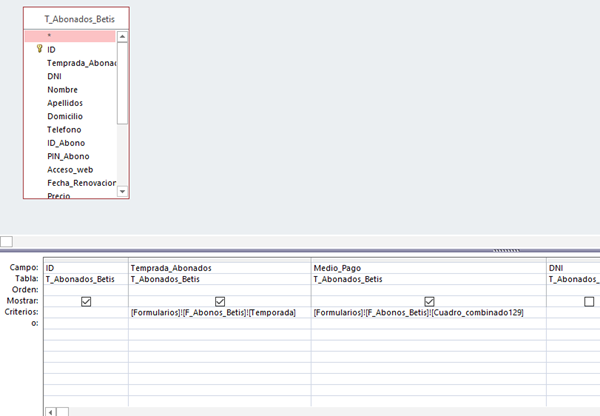Toggle the Mostrar checkbox for ID column
The height and width of the screenshot is (416, 600).
[x=86, y=302]
